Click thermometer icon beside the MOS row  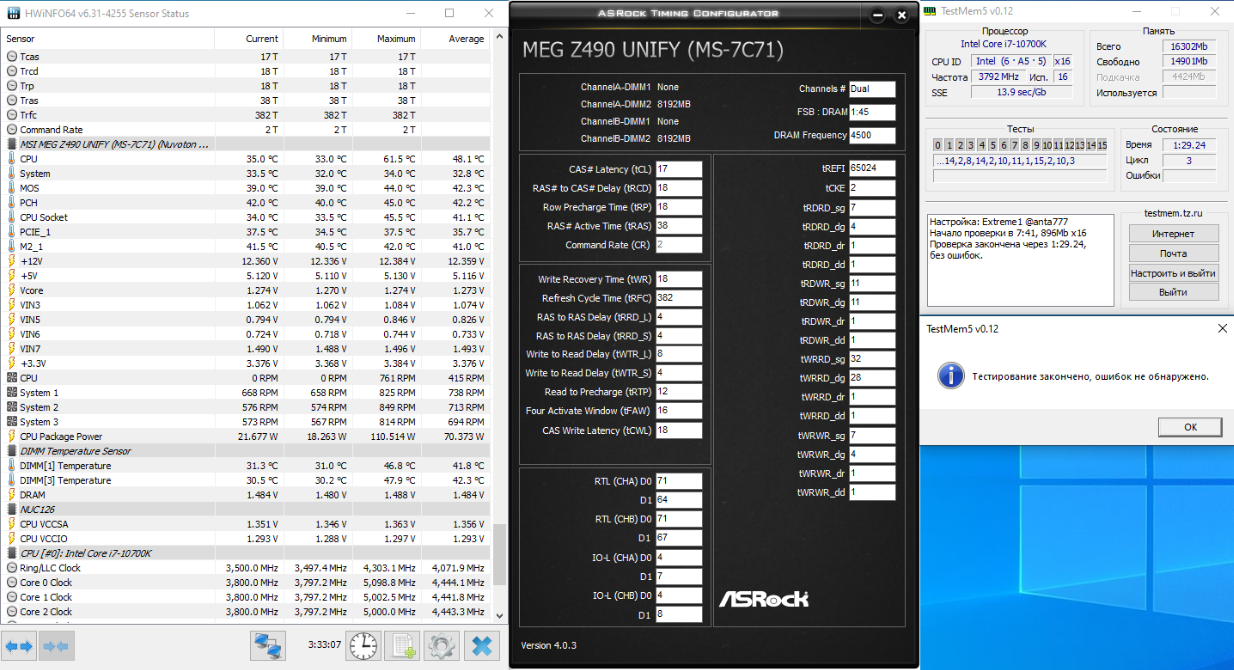pyautogui.click(x=11, y=188)
